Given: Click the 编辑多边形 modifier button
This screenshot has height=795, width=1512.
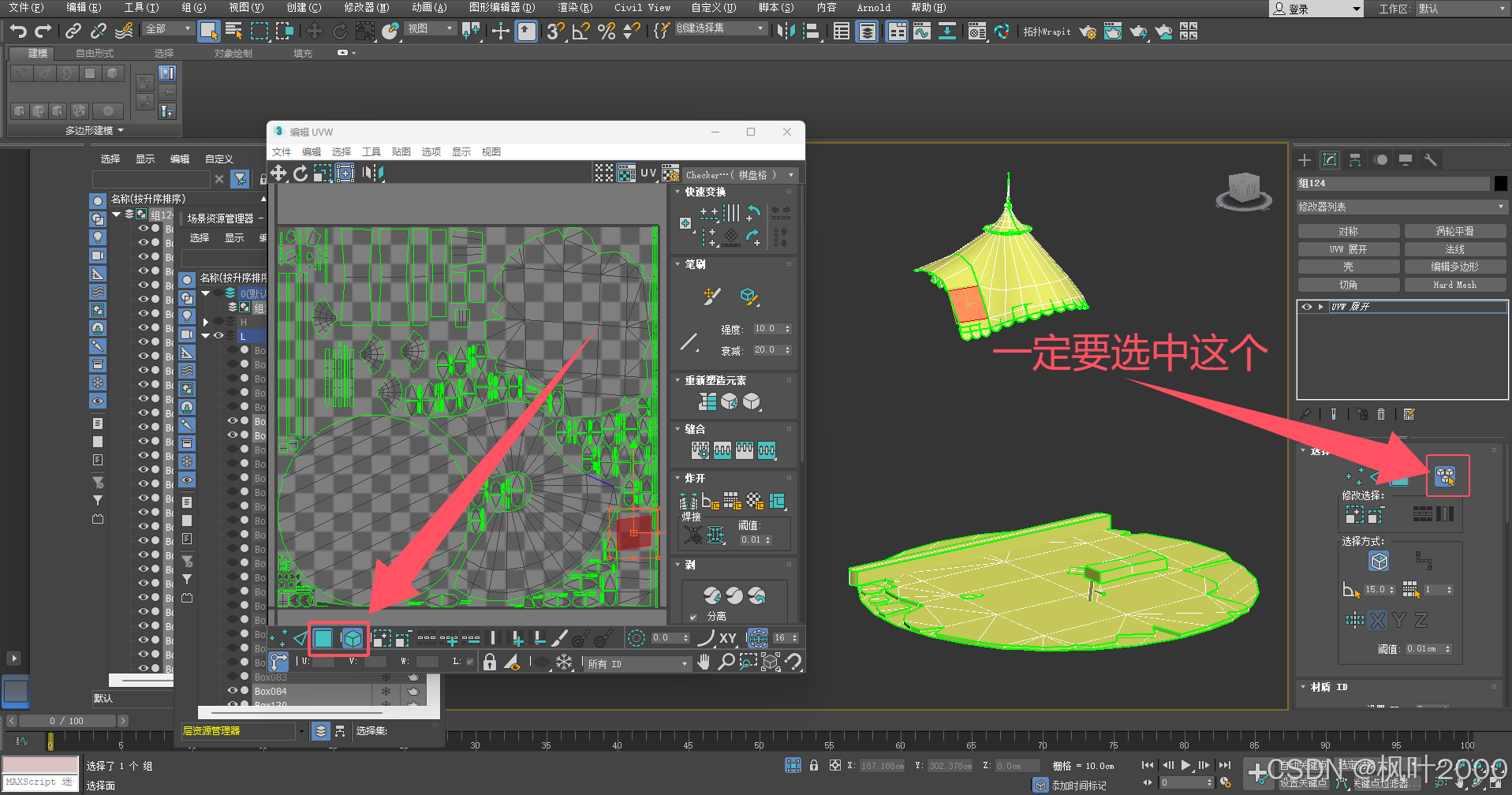Looking at the screenshot, I should pyautogui.click(x=1454, y=267).
